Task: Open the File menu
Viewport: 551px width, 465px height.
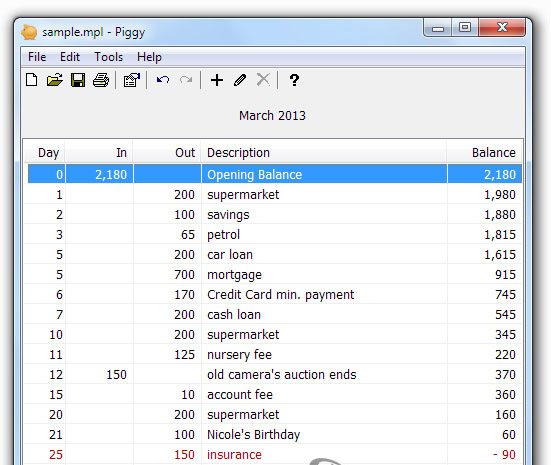Action: [x=37, y=57]
